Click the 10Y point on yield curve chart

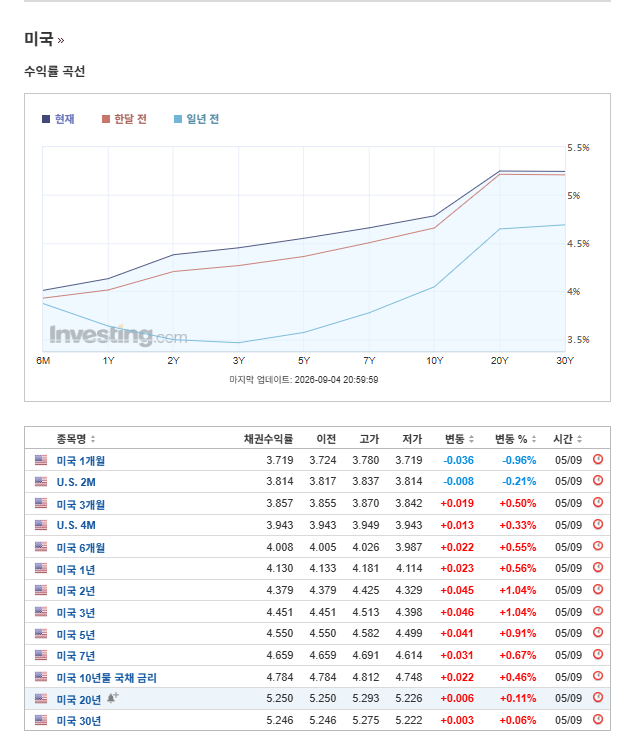(434, 216)
